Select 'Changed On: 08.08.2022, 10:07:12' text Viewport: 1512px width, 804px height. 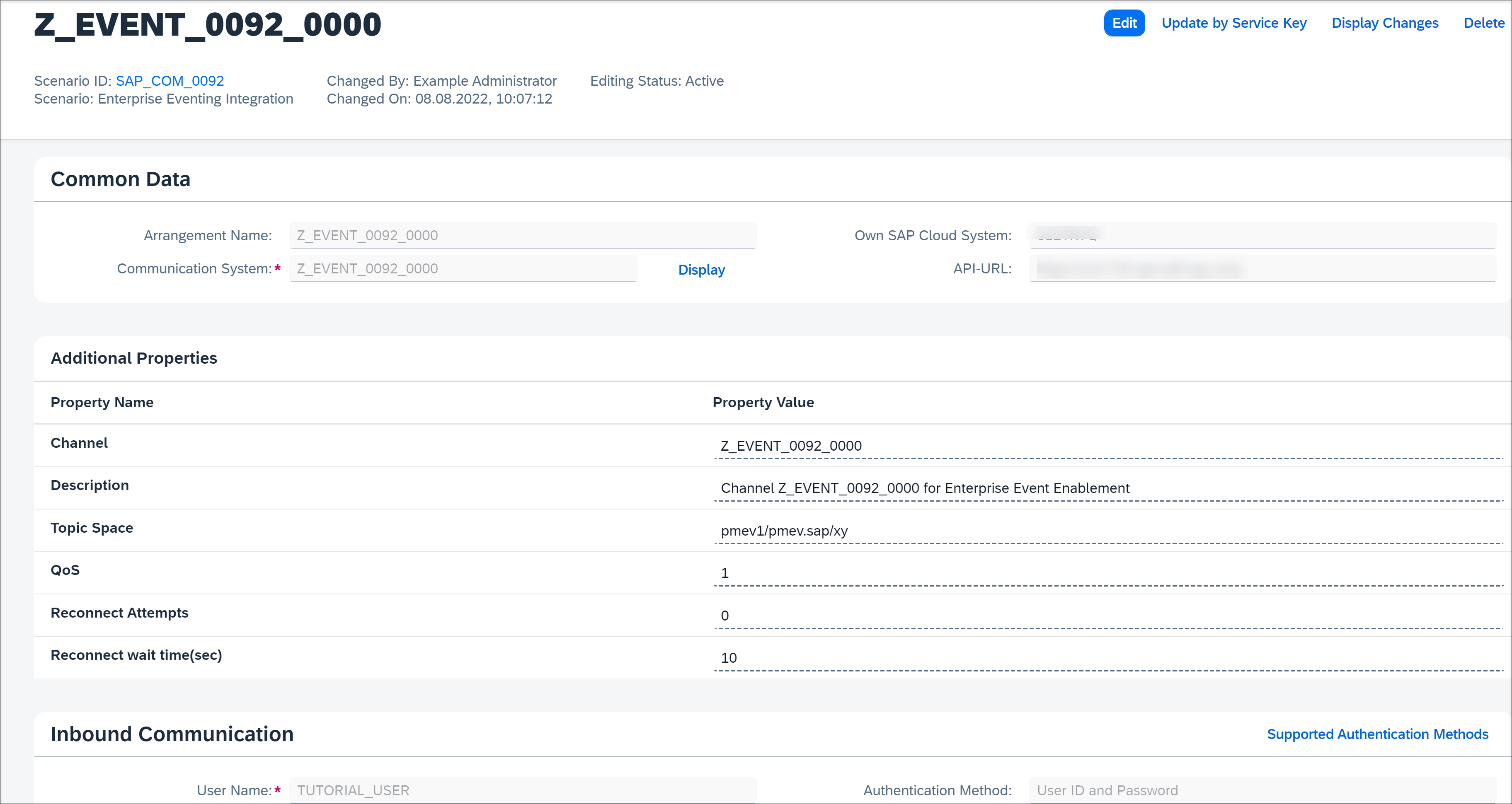click(x=440, y=99)
